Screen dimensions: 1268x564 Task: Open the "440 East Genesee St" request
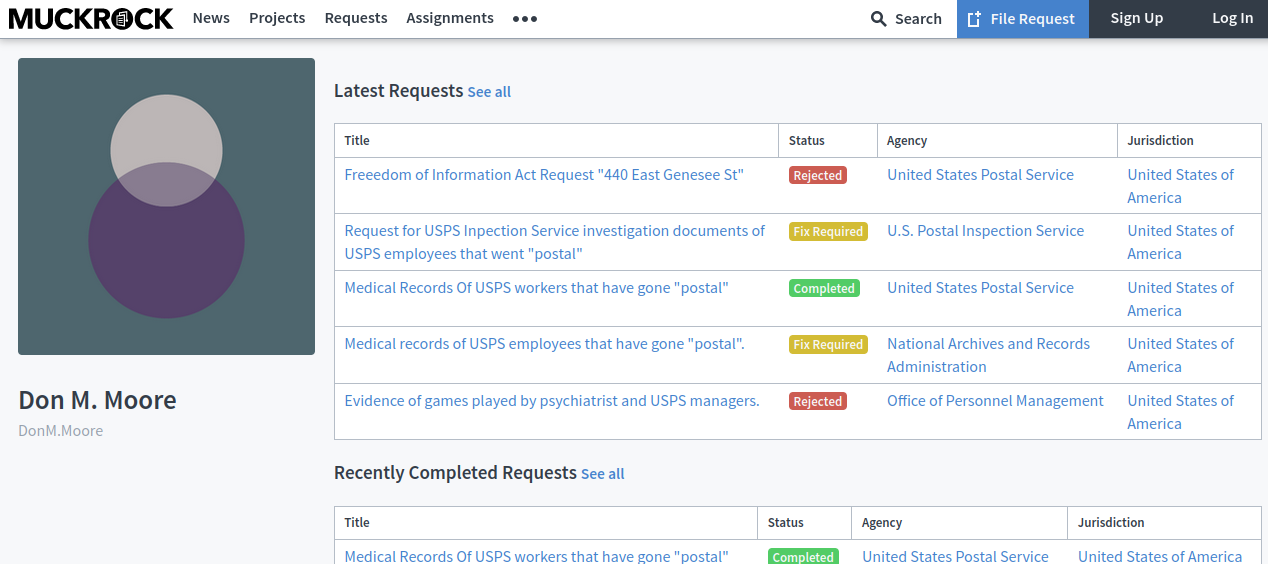click(544, 175)
